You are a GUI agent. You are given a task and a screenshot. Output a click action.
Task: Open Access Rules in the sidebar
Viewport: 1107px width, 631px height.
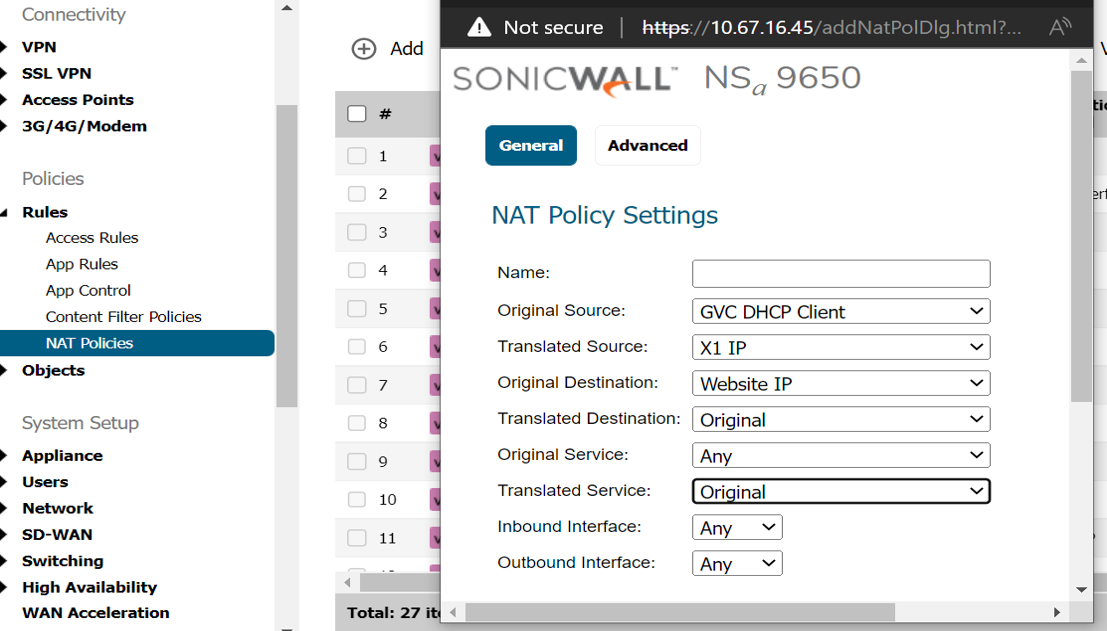tap(92, 238)
